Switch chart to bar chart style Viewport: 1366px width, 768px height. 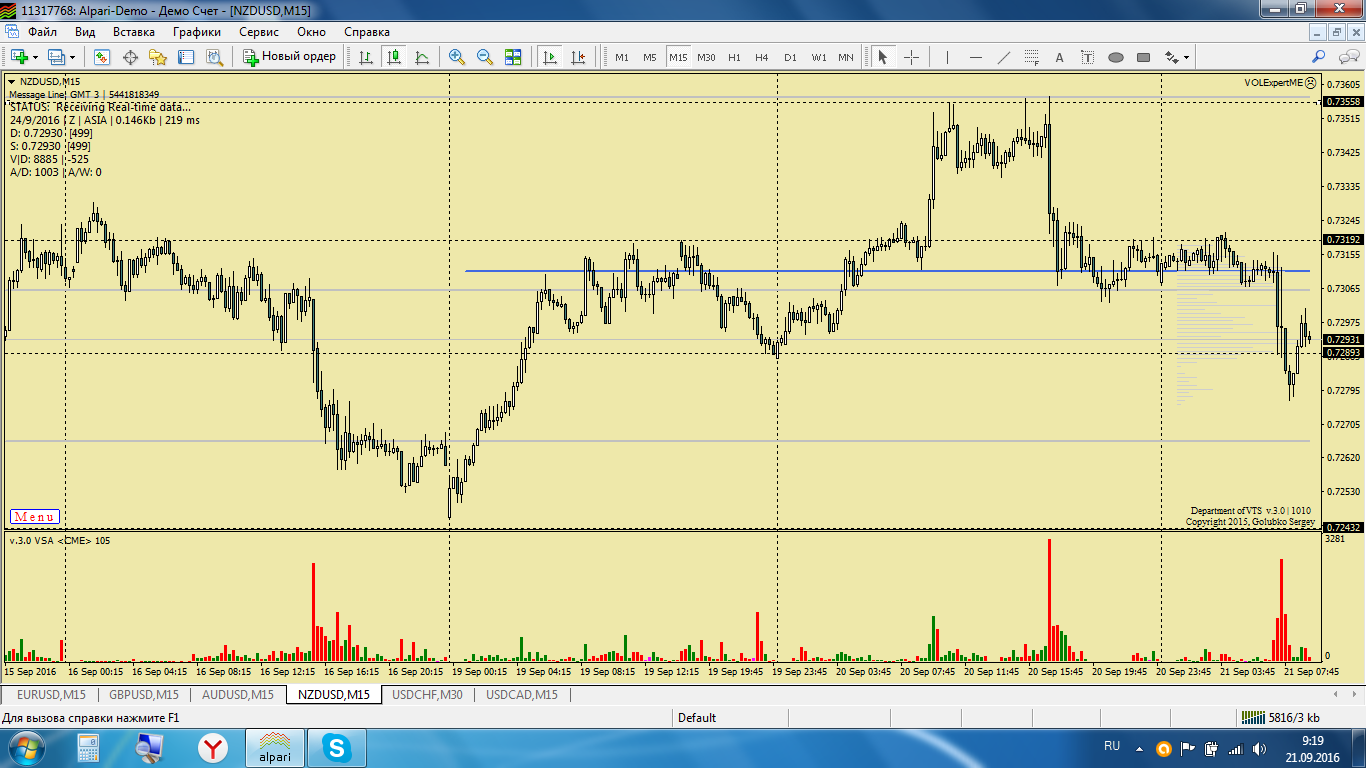366,57
